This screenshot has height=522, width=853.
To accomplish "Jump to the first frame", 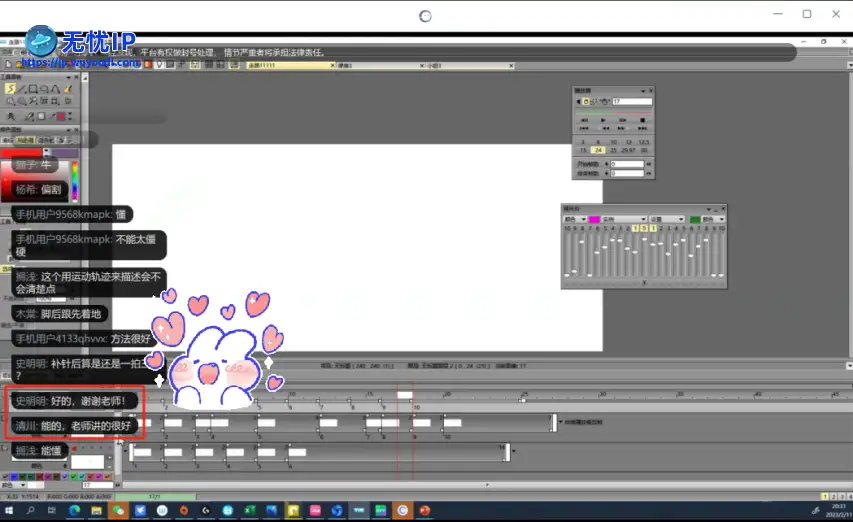I will 583,128.
